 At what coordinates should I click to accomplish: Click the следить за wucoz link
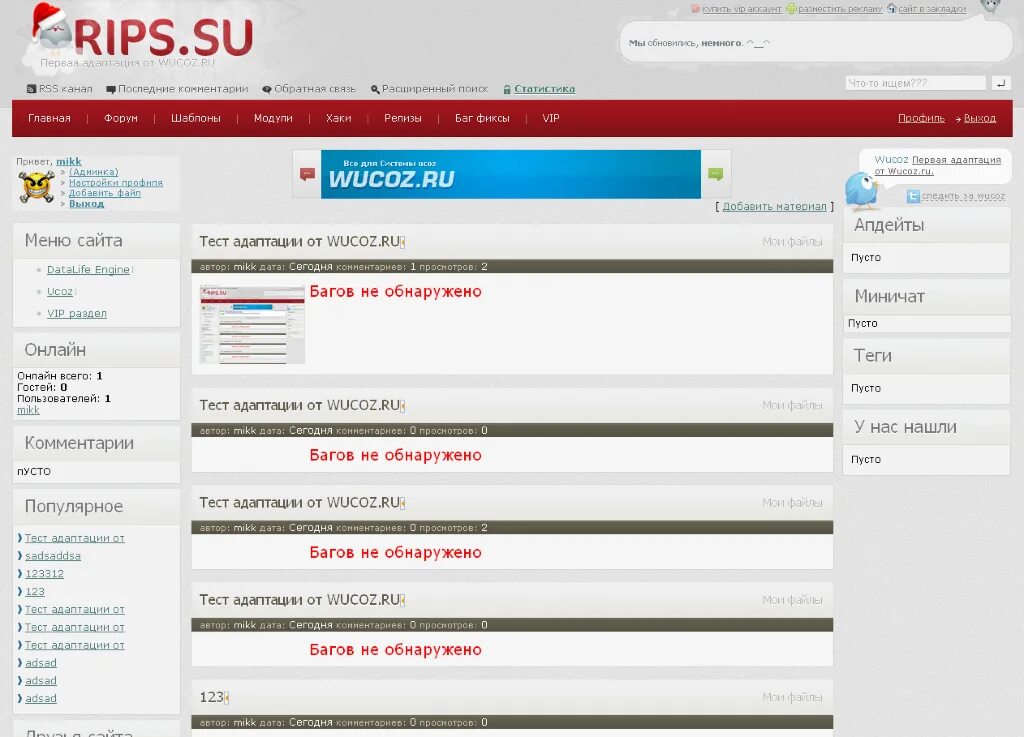click(x=963, y=196)
